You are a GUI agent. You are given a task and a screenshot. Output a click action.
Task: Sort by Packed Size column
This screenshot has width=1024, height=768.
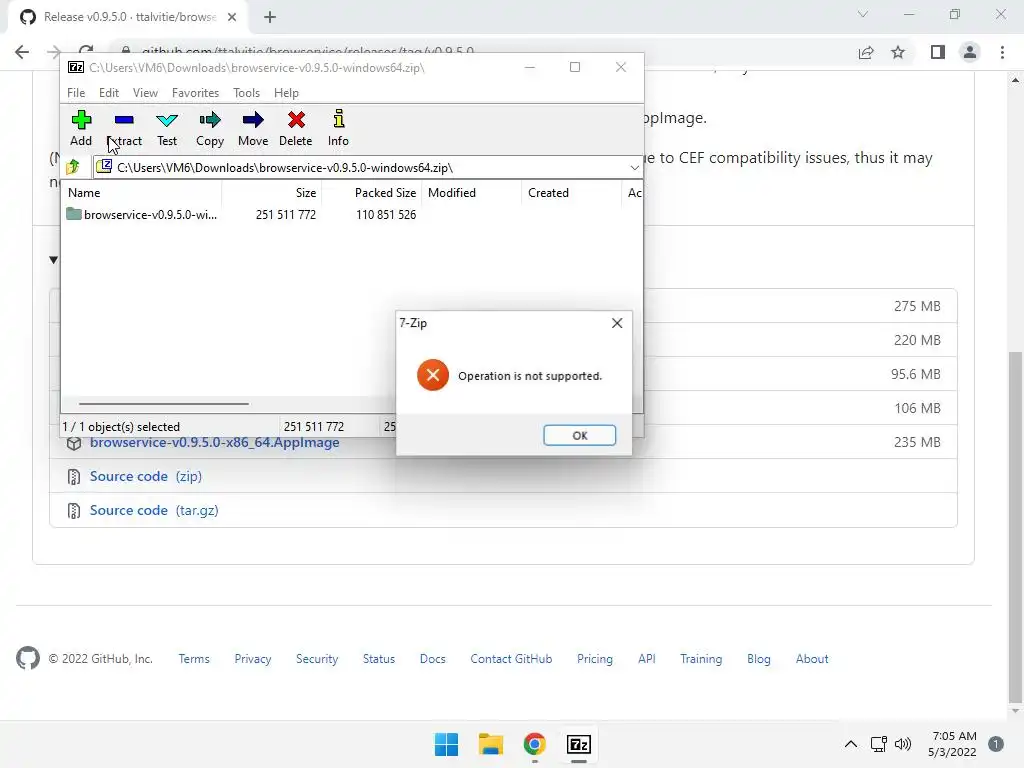coord(372,193)
